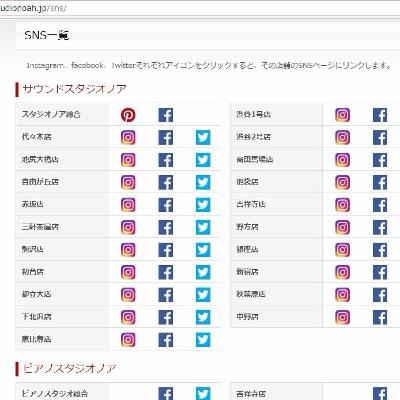
Task: Visit 恵比寿店 Twitter
Action: [x=203, y=340]
